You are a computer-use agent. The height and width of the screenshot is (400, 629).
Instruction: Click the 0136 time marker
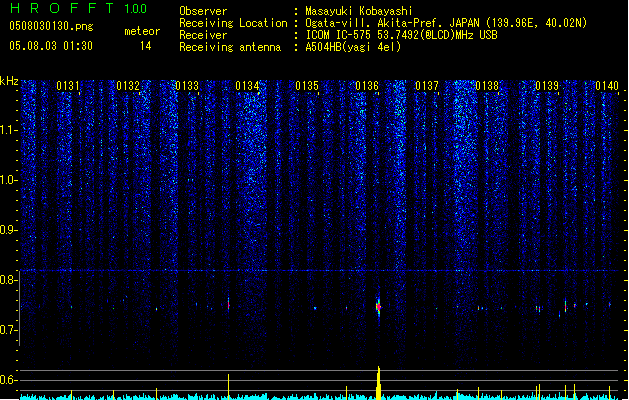(x=367, y=86)
